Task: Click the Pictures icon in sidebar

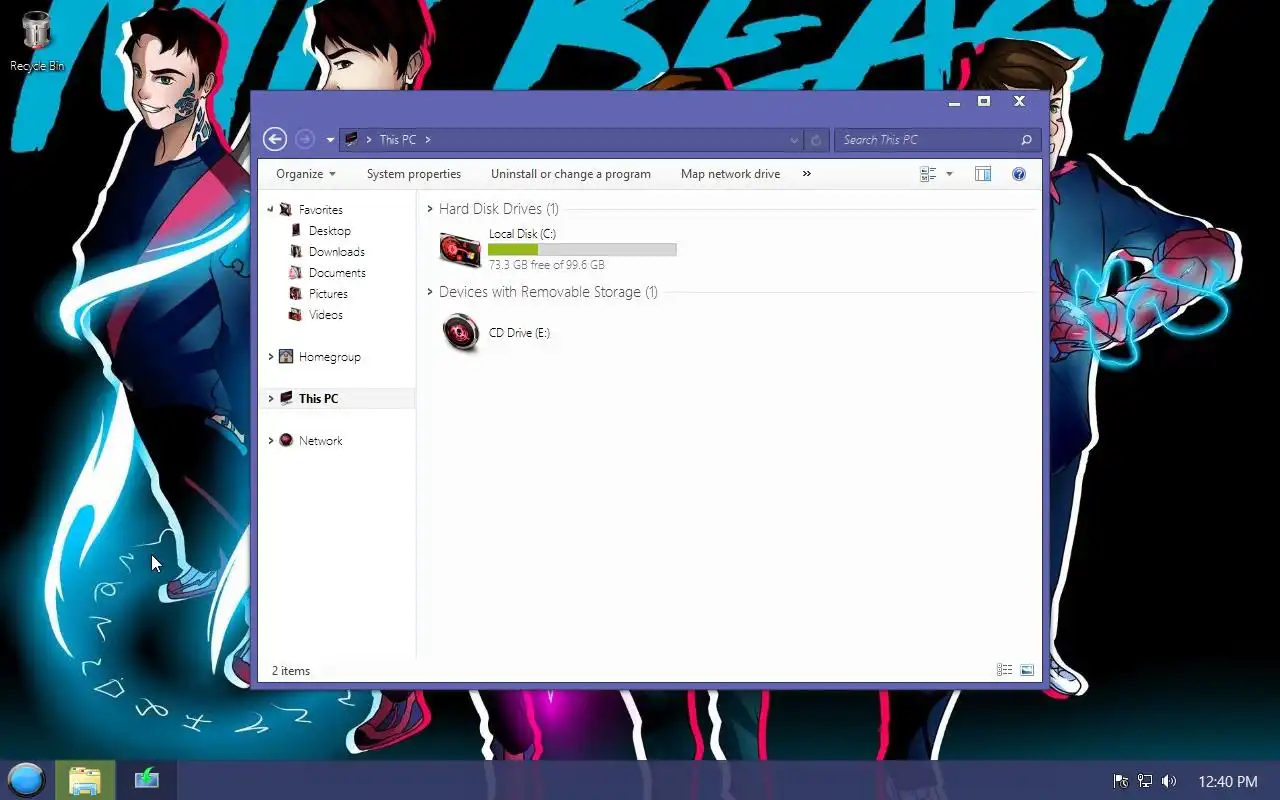Action: coord(295,294)
